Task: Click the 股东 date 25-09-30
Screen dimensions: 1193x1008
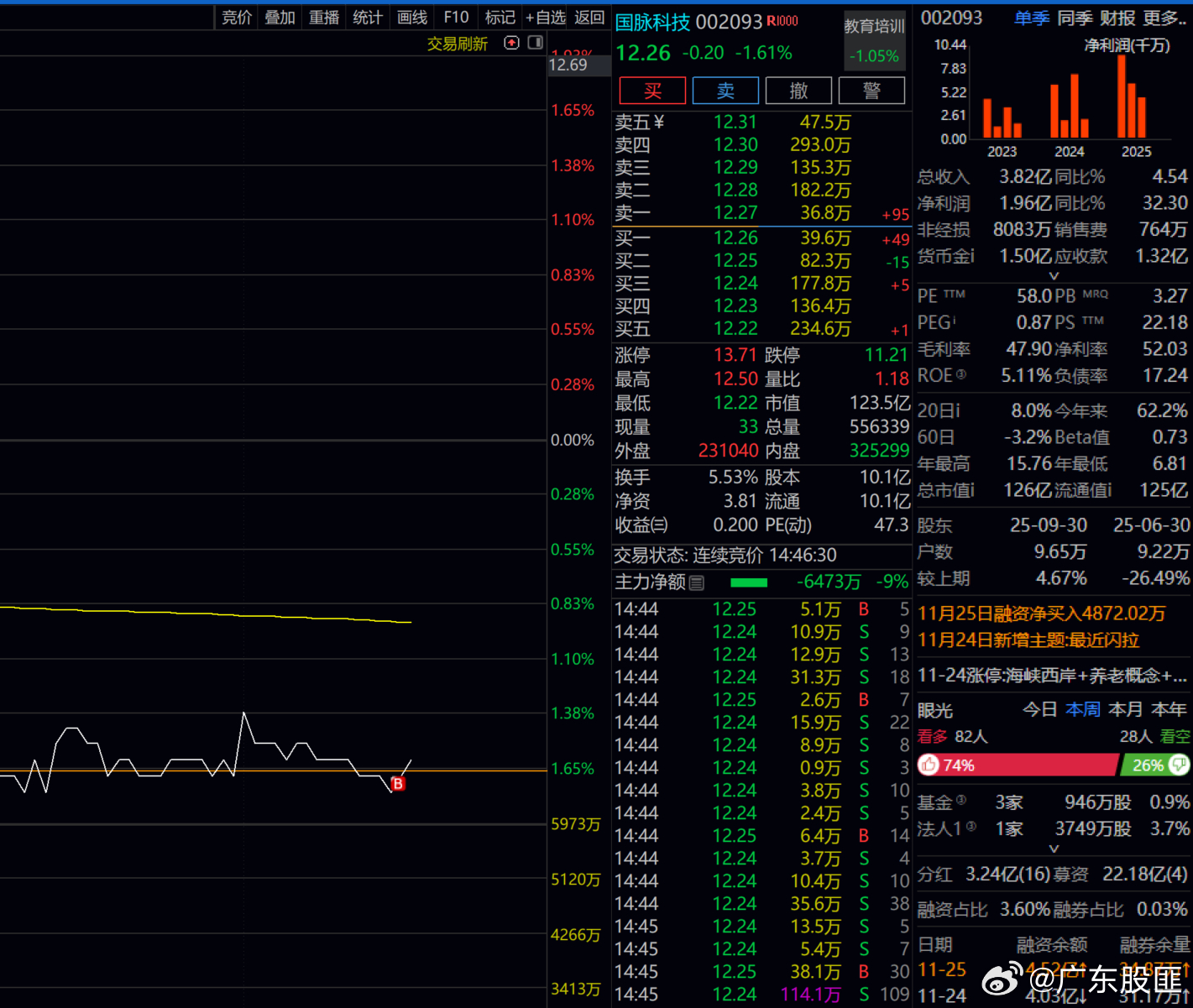Action: [x=1049, y=525]
